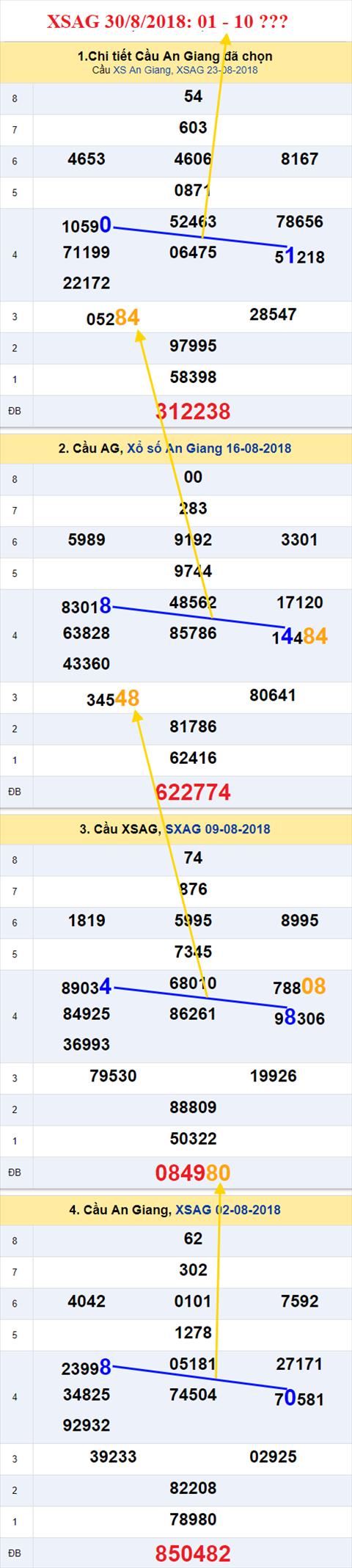Open the 'XS An Giang' link
The width and height of the screenshot is (352, 1568).
click(x=142, y=70)
